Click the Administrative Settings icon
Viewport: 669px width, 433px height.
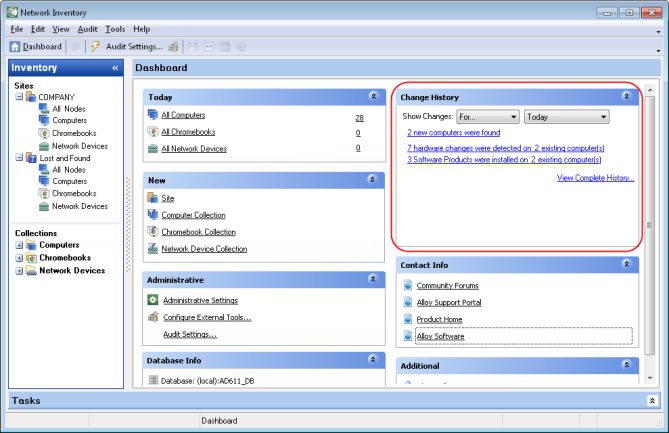(x=153, y=300)
